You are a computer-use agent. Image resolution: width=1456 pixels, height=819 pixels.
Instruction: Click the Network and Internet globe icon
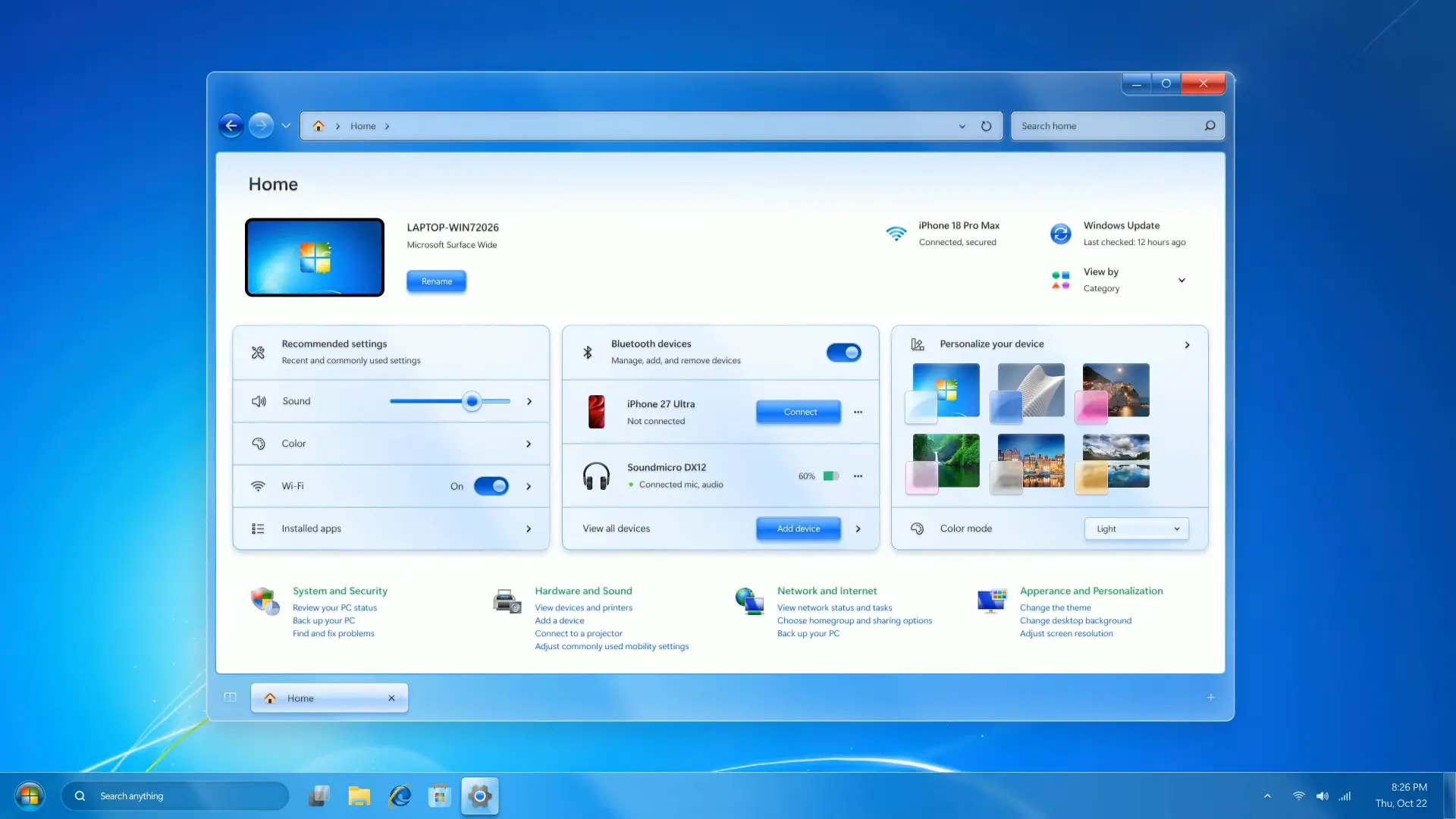pos(749,601)
